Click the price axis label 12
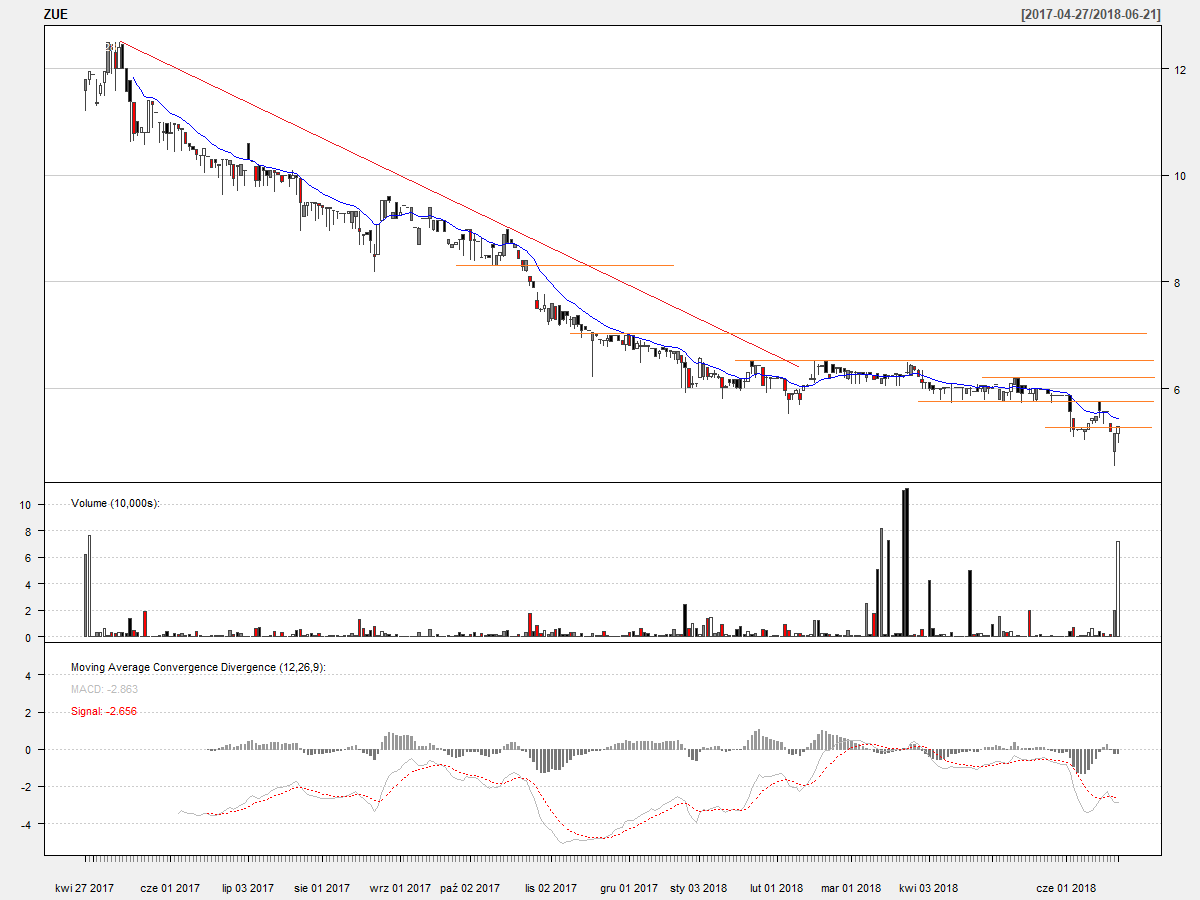Viewport: 1200px width, 900px height. pyautogui.click(x=1180, y=69)
